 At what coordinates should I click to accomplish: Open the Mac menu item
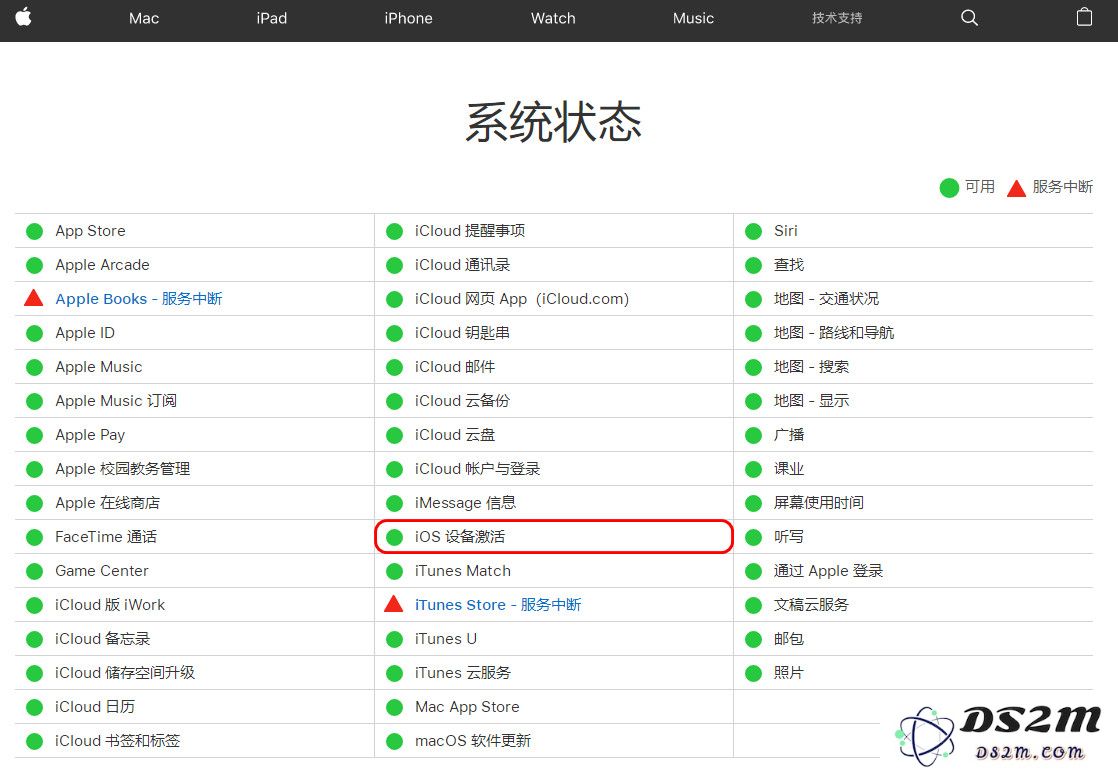click(143, 18)
